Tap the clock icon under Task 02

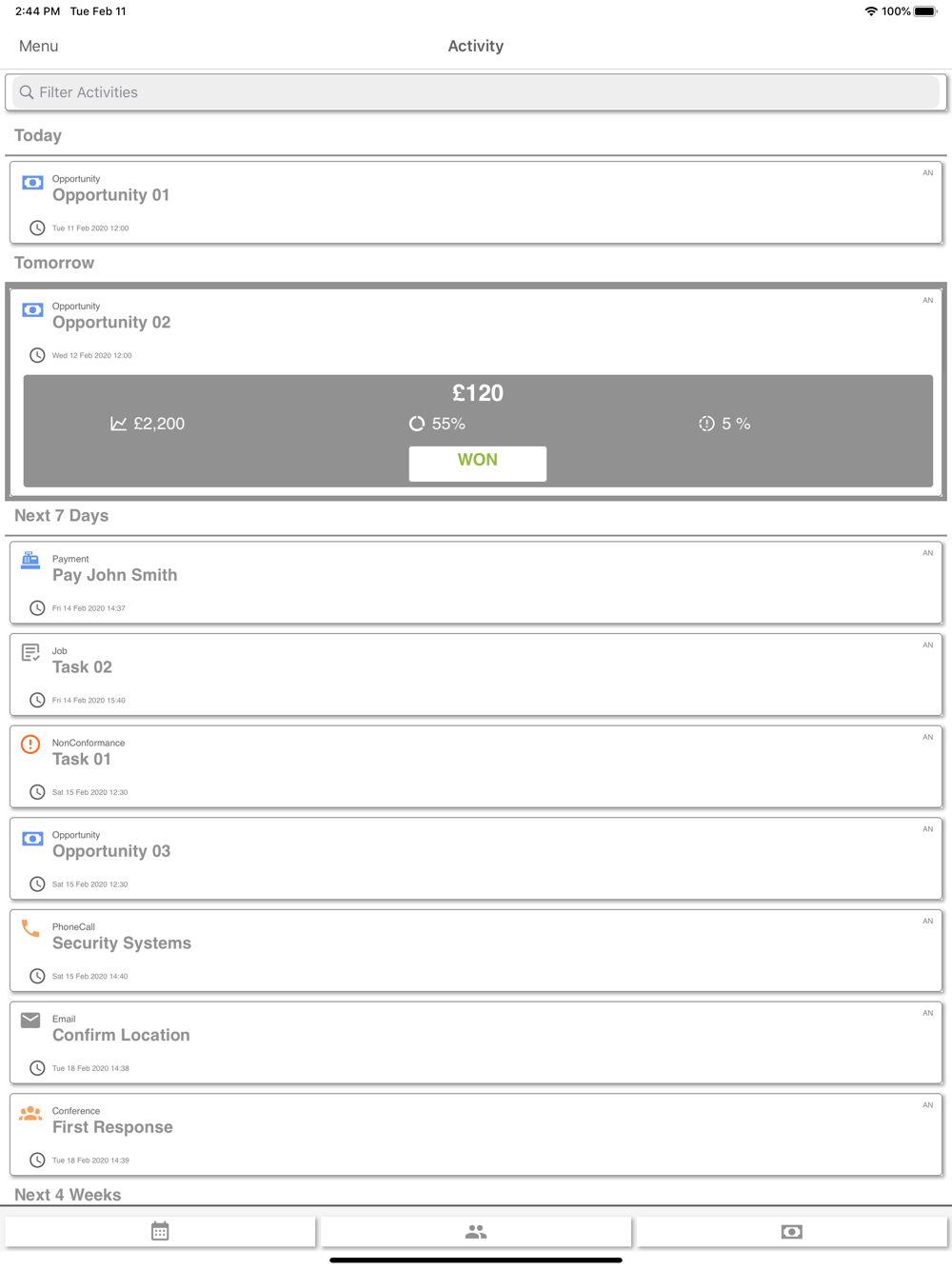tap(37, 700)
